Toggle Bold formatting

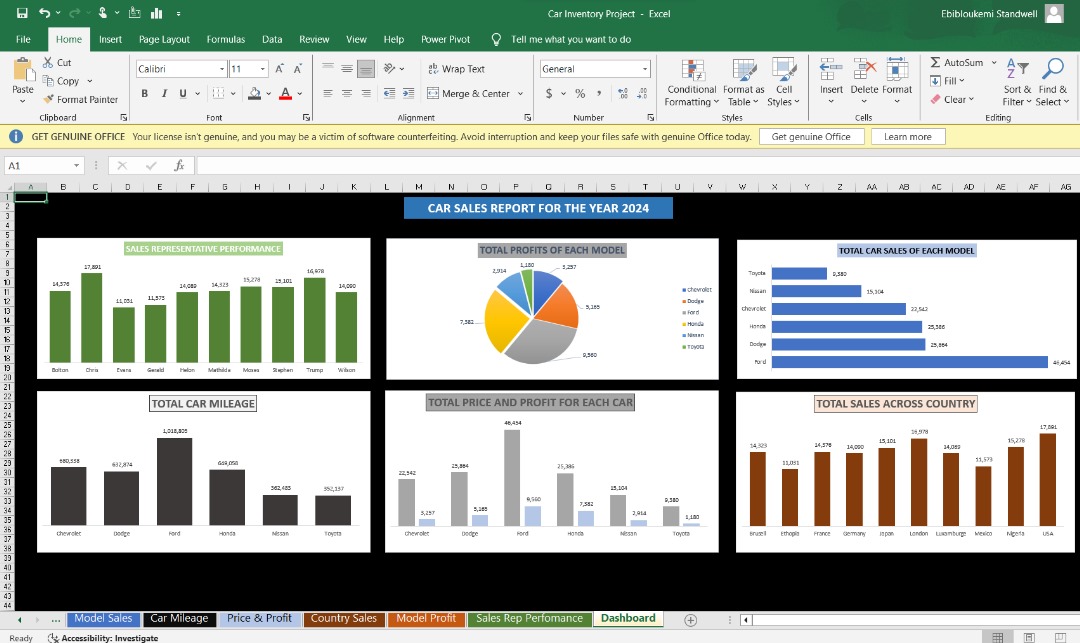(145, 93)
